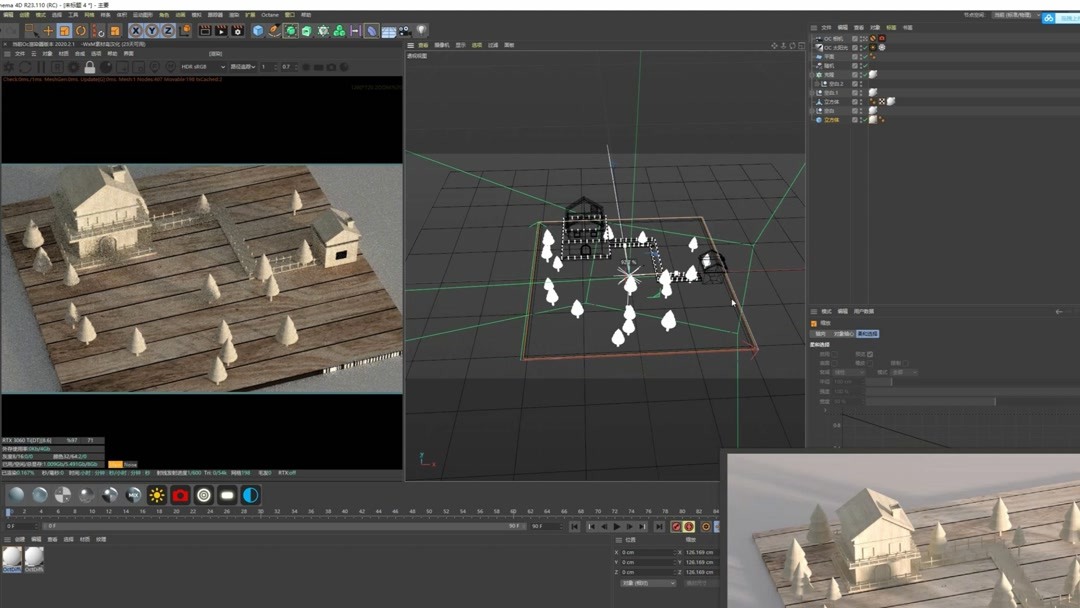Open the node space dropdown at top right
1080x608 pixels.
pos(1013,15)
